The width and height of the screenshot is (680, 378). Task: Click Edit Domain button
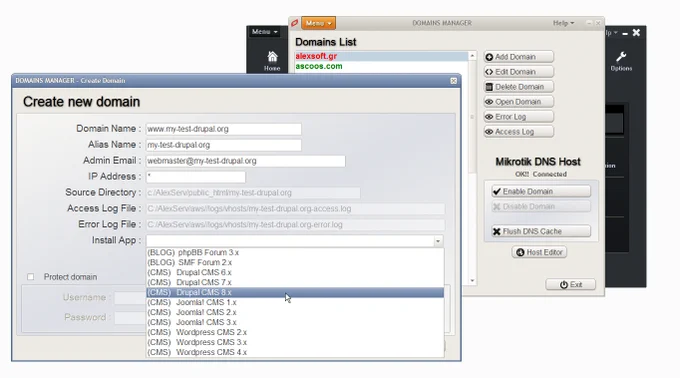click(519, 72)
